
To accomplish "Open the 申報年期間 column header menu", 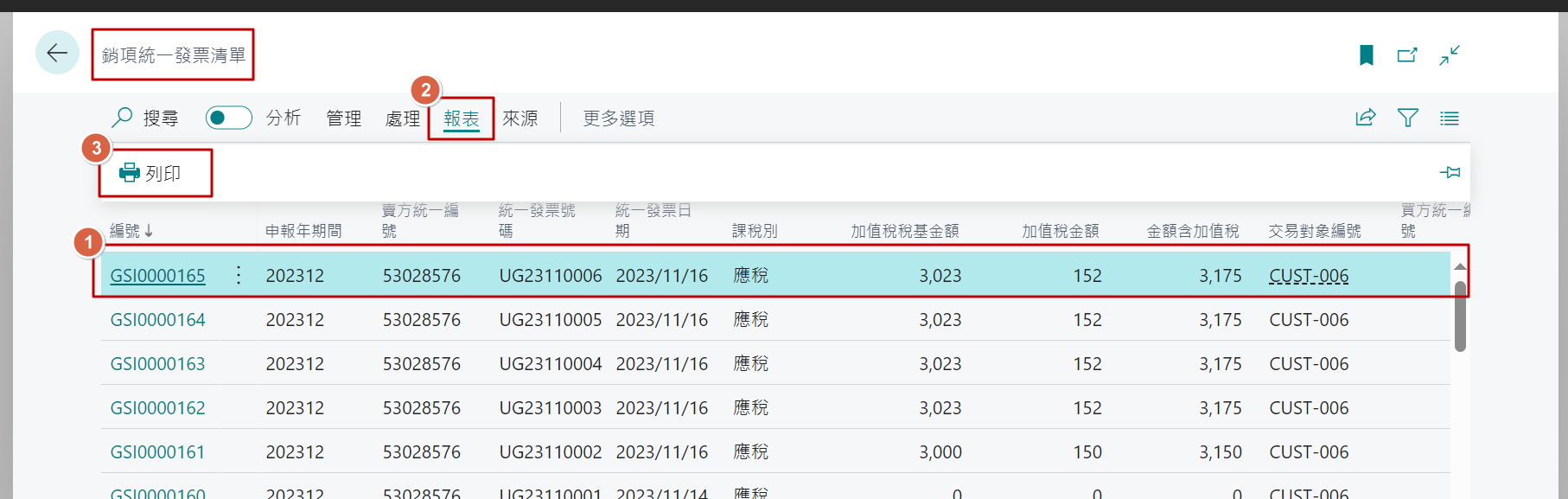I will (x=303, y=231).
